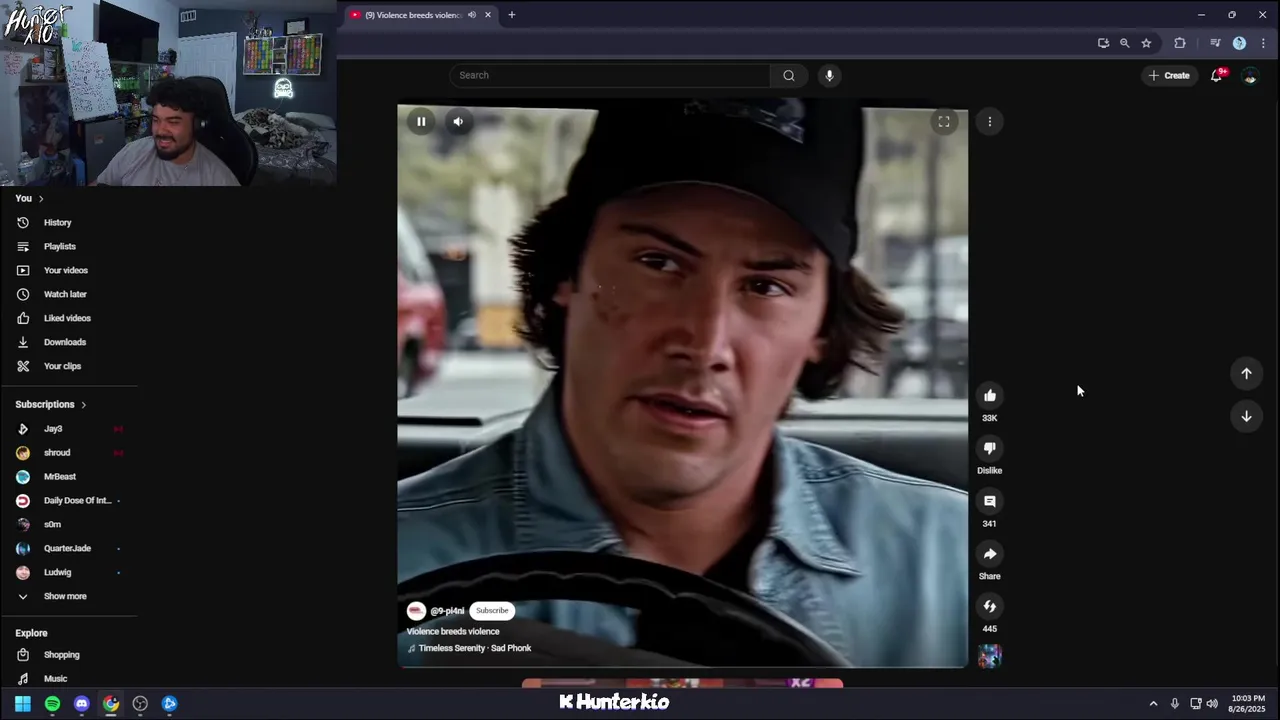Dislike the current Short
1280x720 pixels.
[x=989, y=448]
